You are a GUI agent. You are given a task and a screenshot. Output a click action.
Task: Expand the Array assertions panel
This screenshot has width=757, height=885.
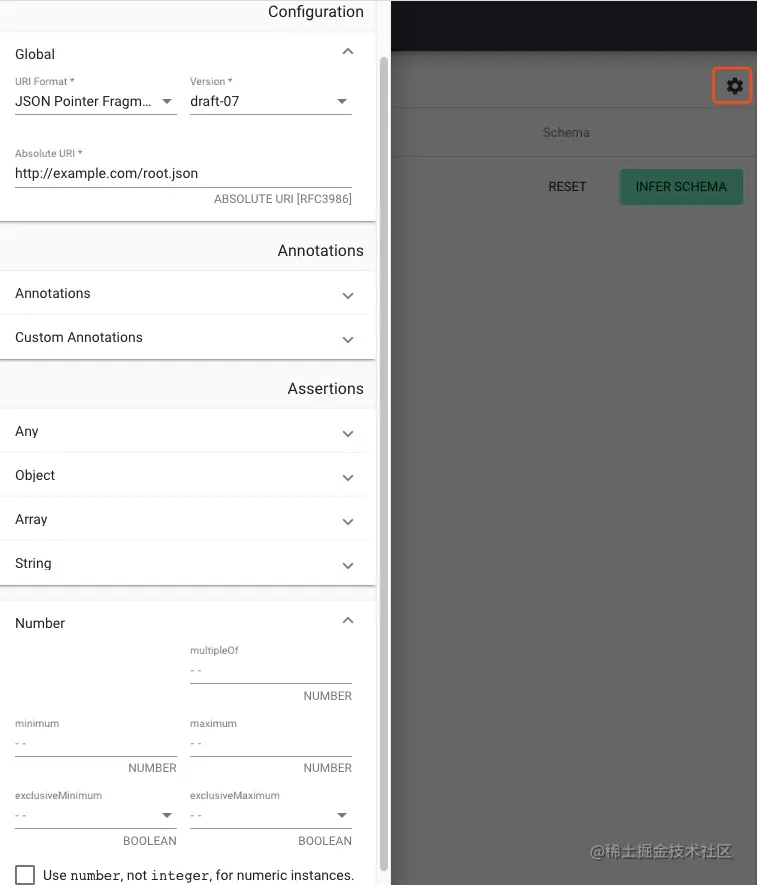[x=185, y=520]
